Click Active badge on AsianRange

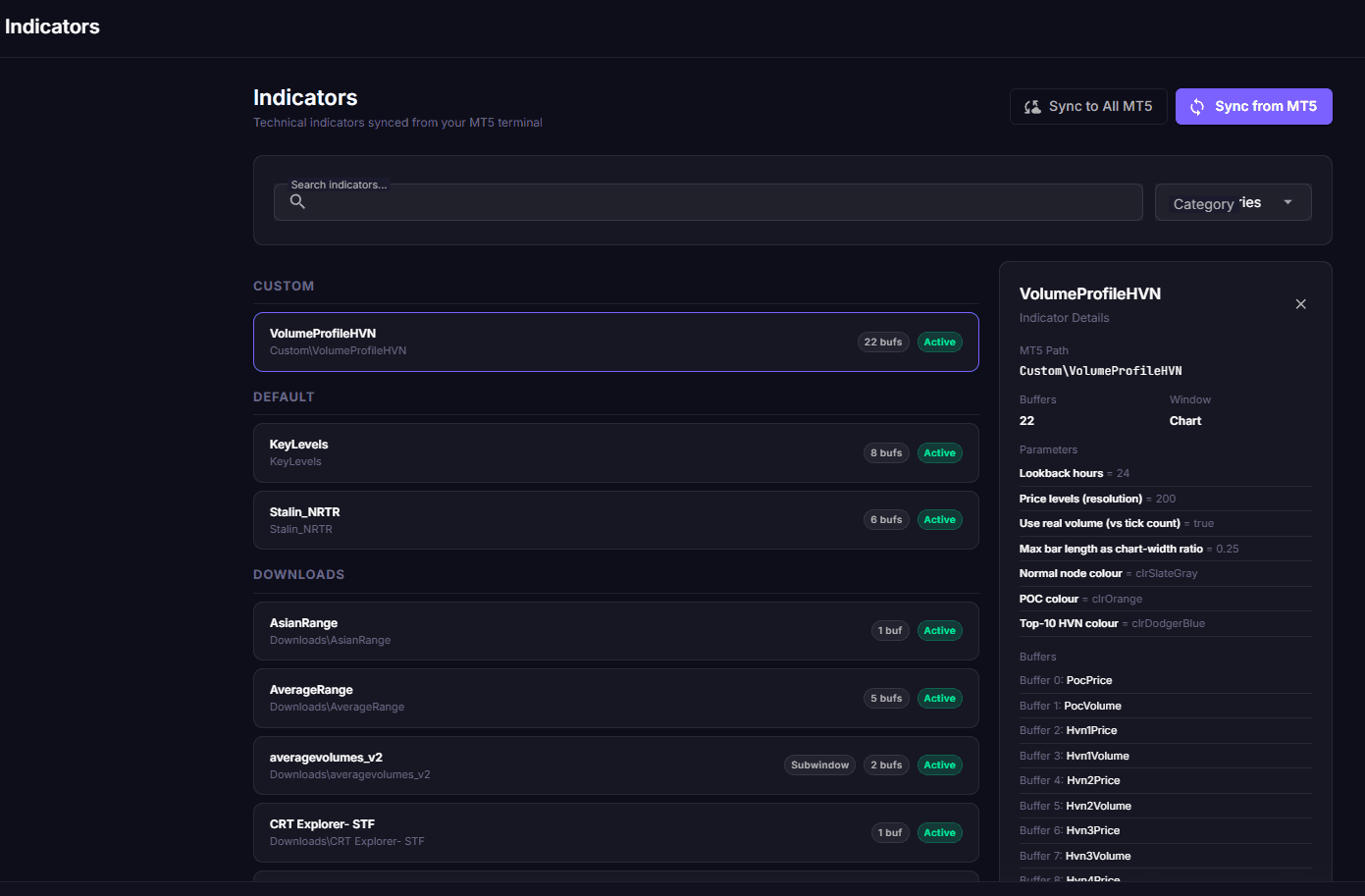point(939,631)
